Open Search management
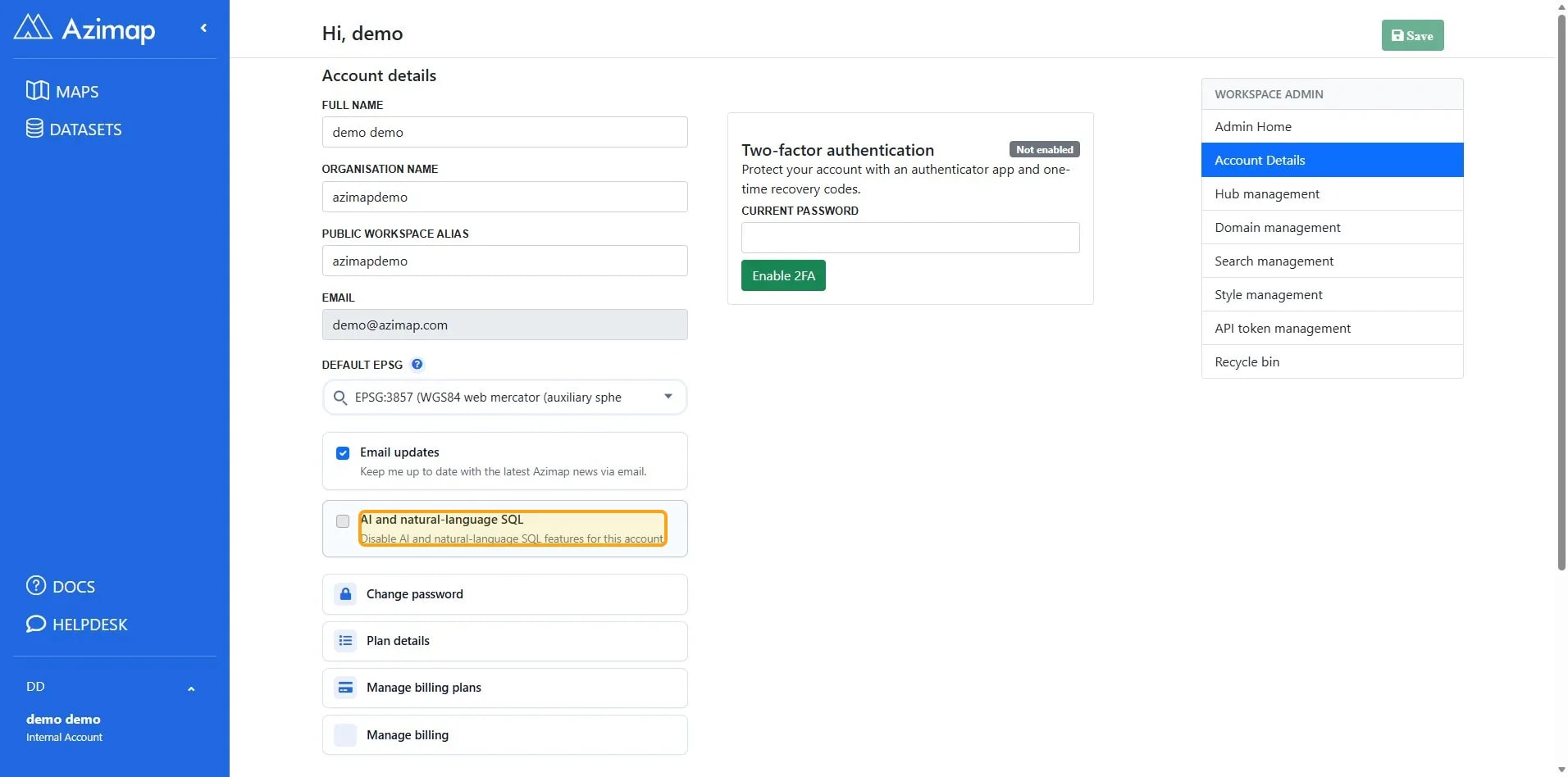This screenshot has width=1568, height=777. [1332, 261]
